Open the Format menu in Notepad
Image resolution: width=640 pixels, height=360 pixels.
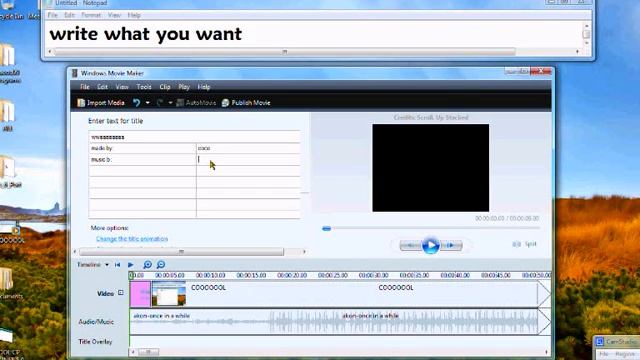[91, 15]
